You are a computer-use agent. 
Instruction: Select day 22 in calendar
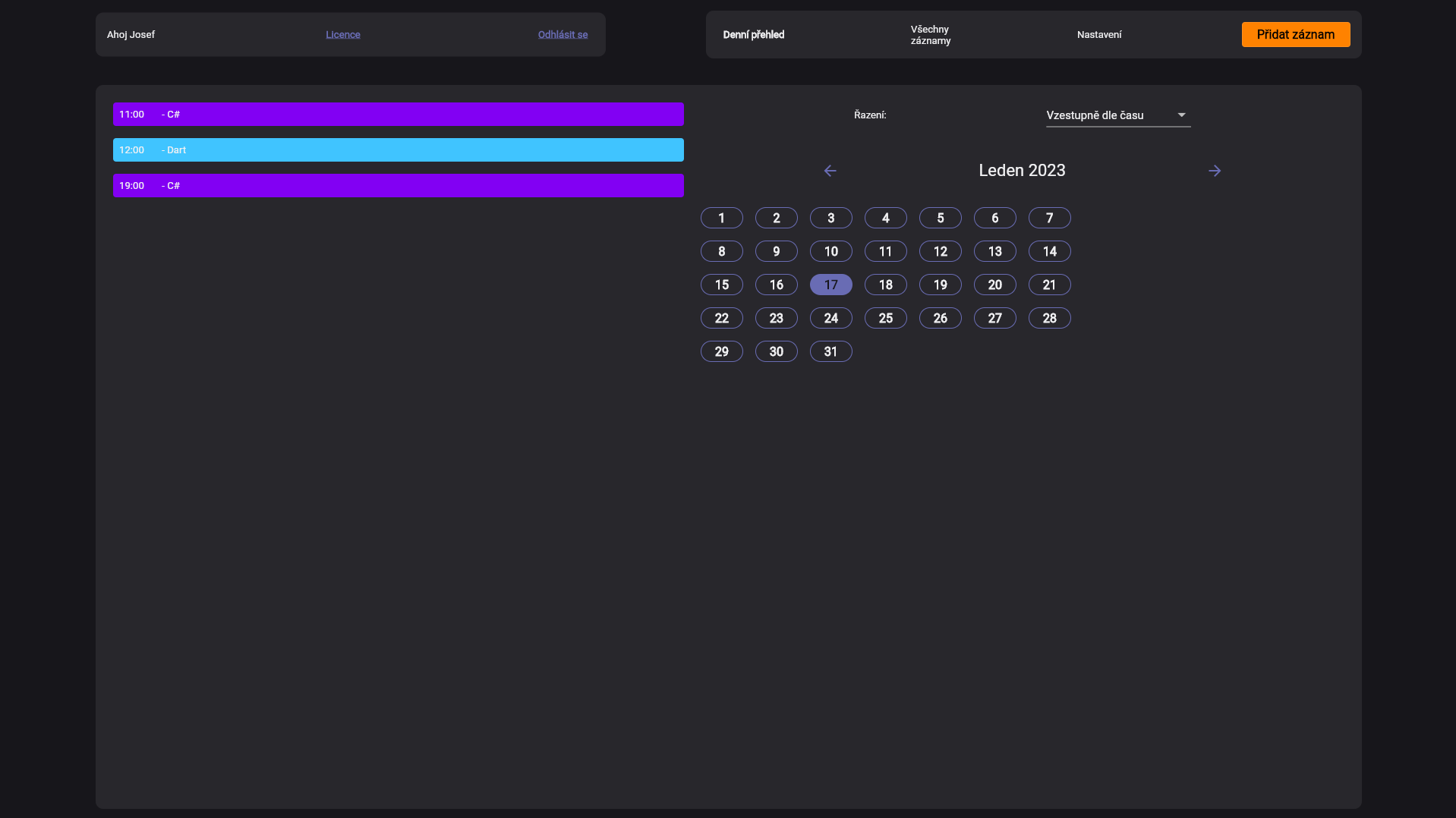[721, 318]
